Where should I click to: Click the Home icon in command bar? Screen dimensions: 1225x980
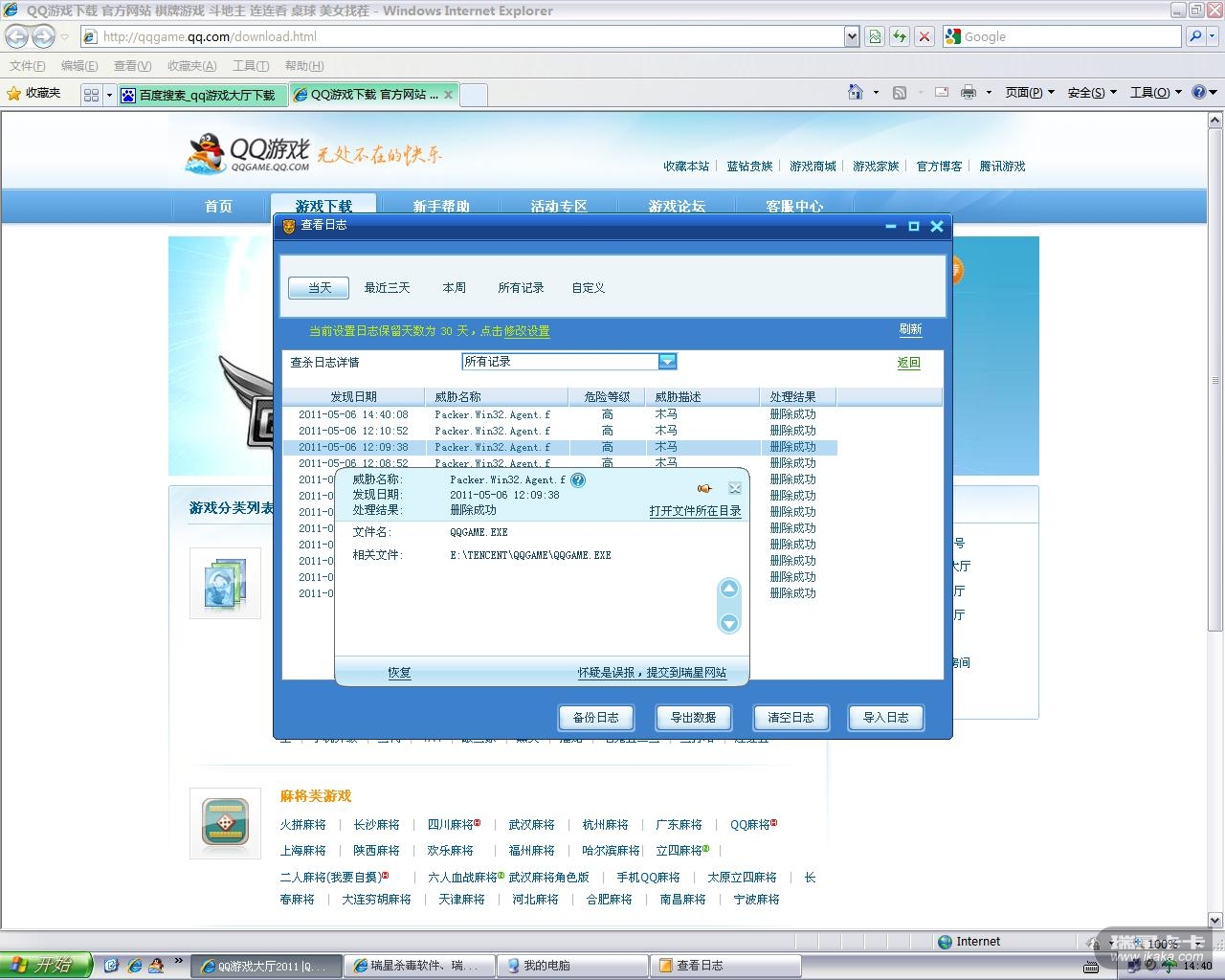point(856,92)
